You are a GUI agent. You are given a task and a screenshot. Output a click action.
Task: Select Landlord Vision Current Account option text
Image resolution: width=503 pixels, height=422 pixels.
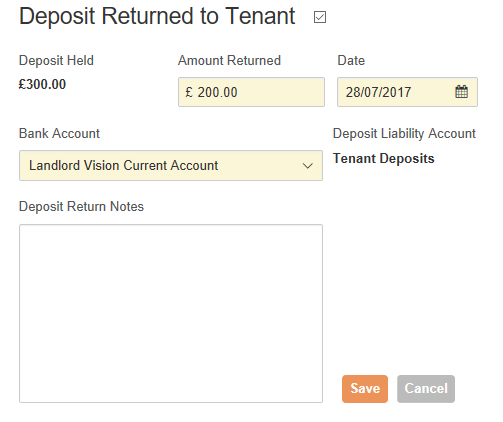pos(123,166)
